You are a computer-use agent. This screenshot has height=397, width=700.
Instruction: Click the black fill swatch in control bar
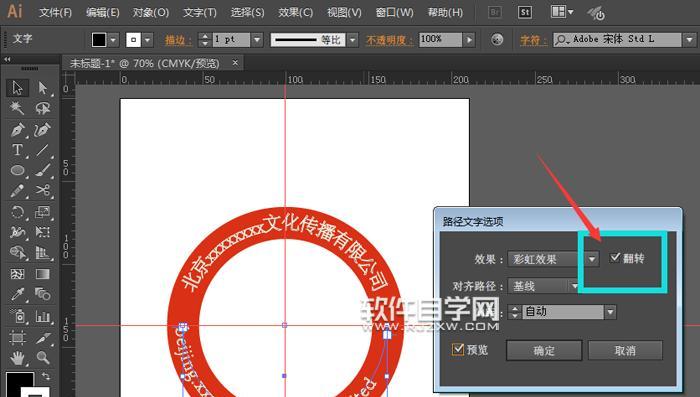tap(99, 40)
